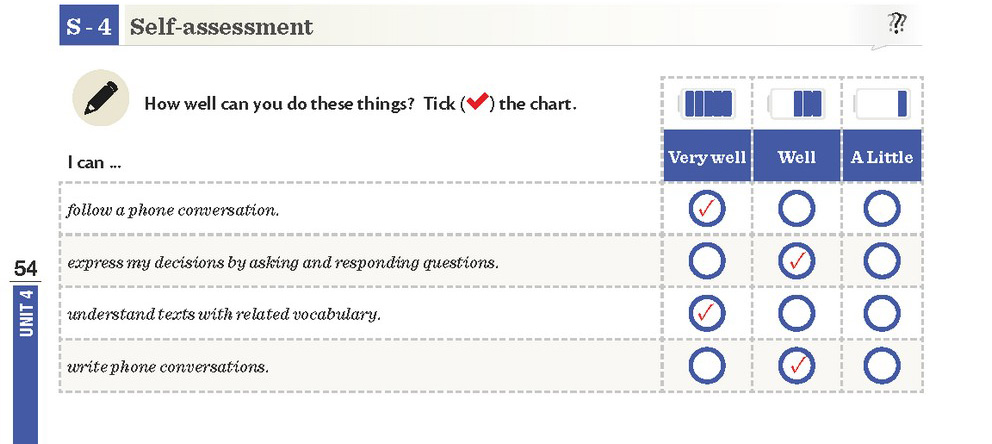Click the blue S-4 section badge

(89, 25)
